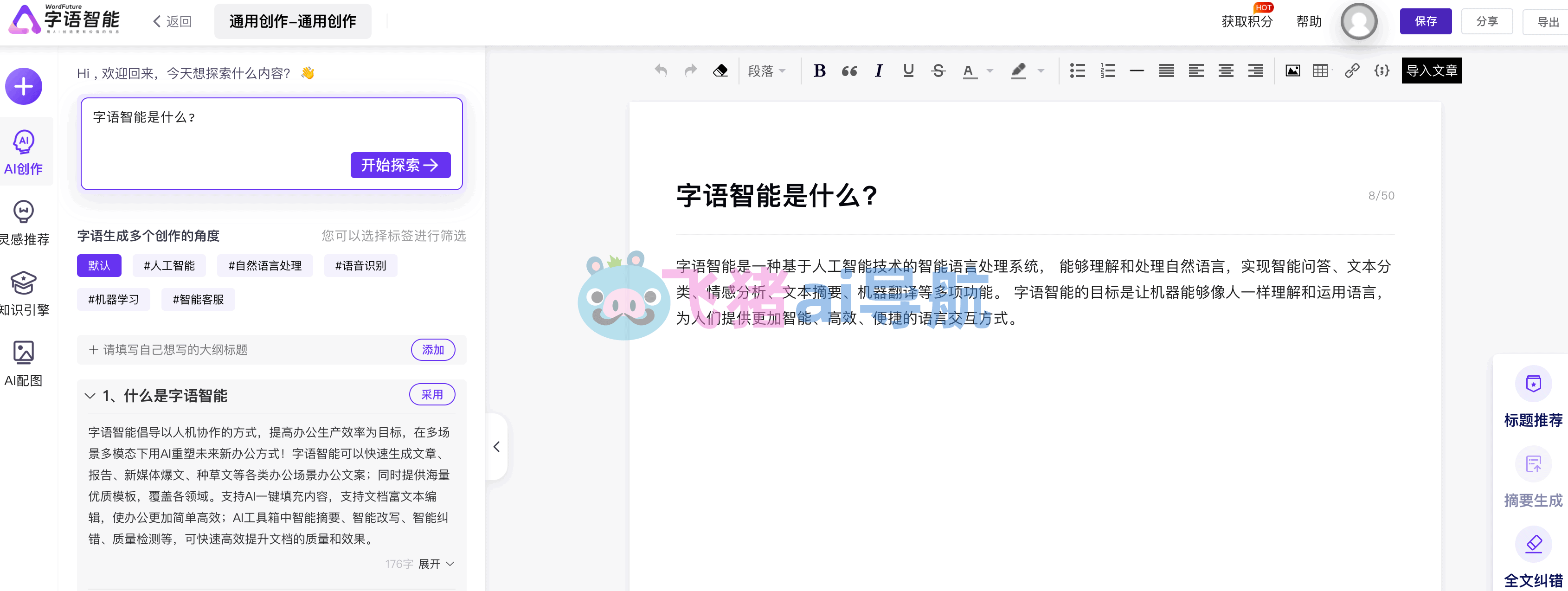This screenshot has width=1568, height=591.
Task: Insert an image into the document
Action: point(1292,71)
